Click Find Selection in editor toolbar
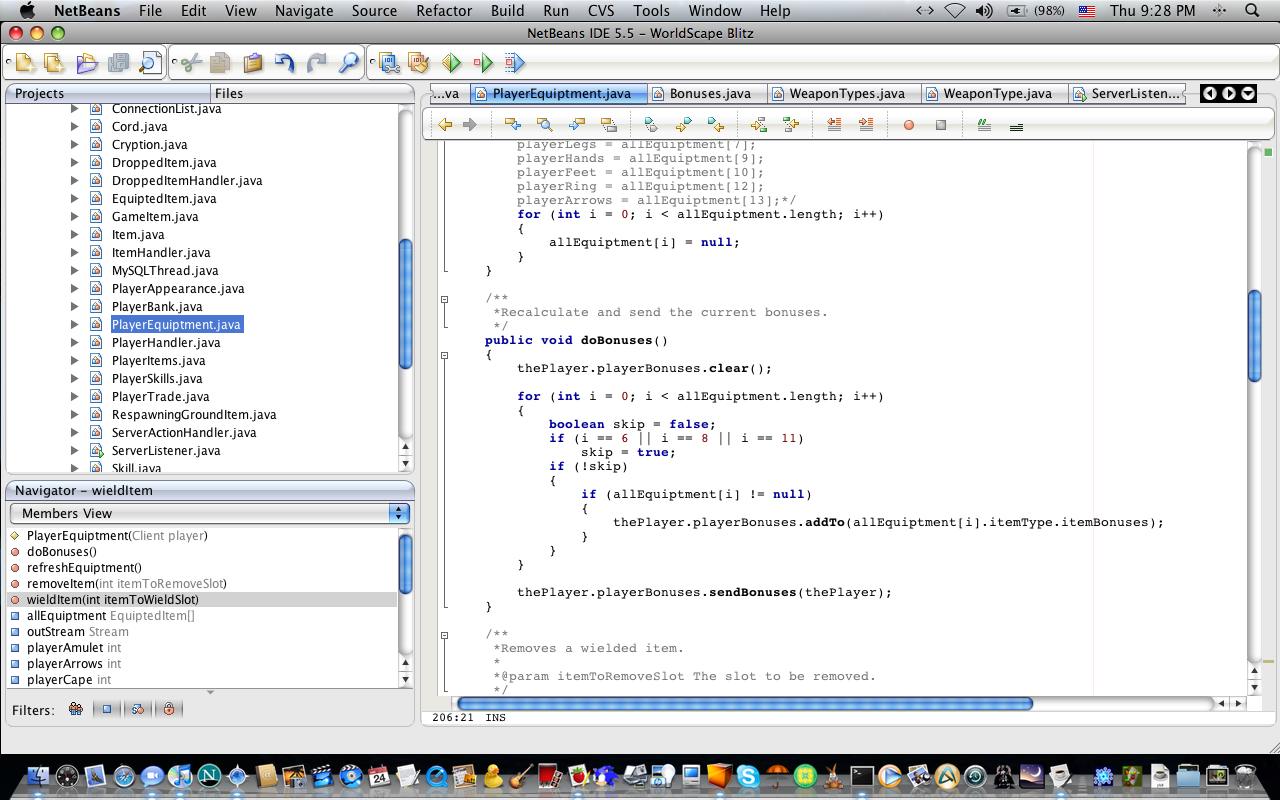This screenshot has width=1280, height=800. [x=544, y=125]
